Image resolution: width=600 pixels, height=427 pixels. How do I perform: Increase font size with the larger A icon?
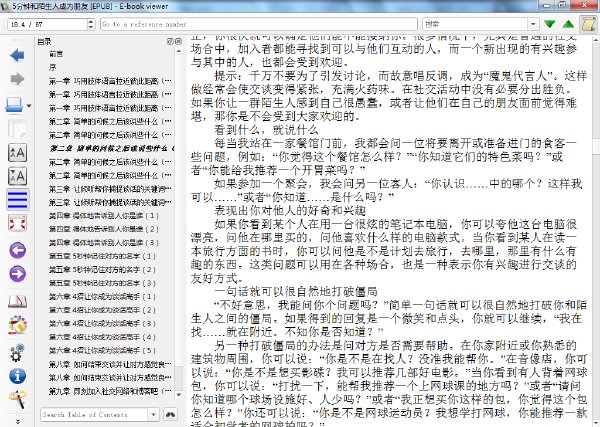pyautogui.click(x=17, y=153)
